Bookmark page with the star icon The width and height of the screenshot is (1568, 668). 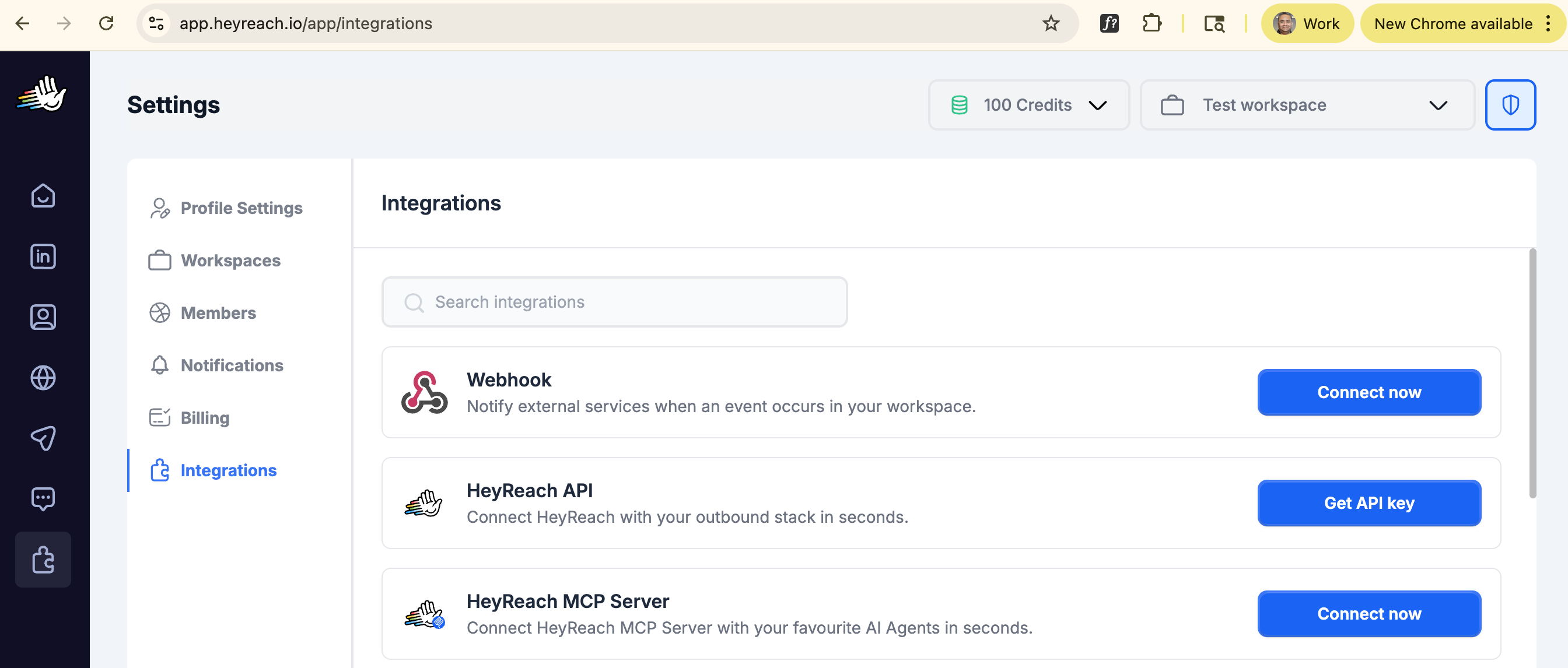pyautogui.click(x=1051, y=24)
